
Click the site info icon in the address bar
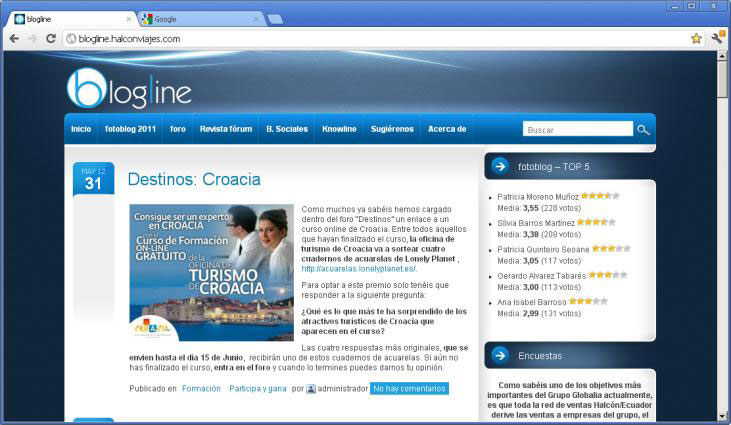[x=71, y=39]
